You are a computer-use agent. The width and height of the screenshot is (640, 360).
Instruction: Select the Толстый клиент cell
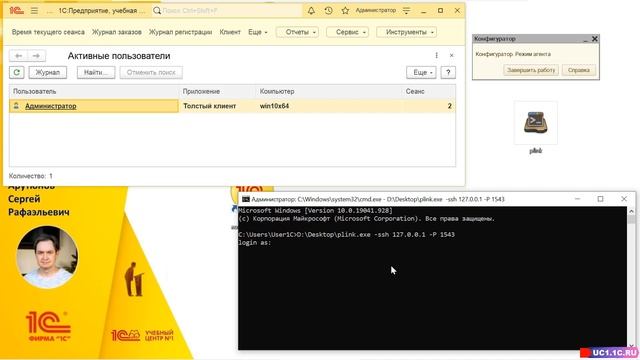tap(218, 106)
